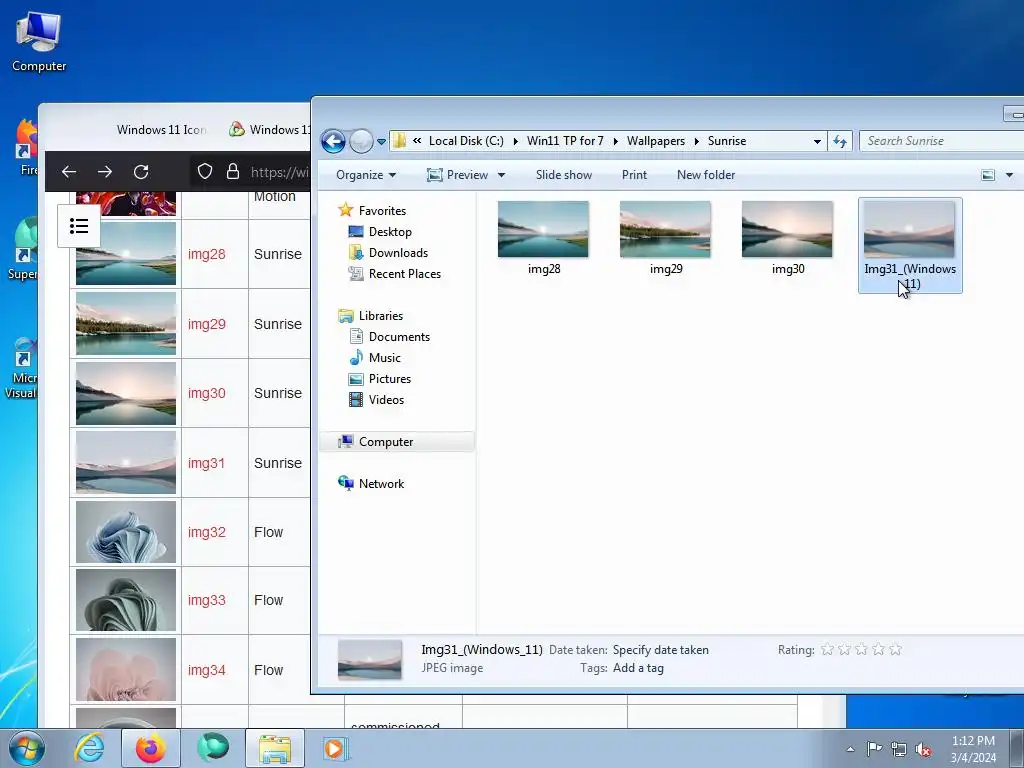Open the img29 link on webpage

(207, 324)
